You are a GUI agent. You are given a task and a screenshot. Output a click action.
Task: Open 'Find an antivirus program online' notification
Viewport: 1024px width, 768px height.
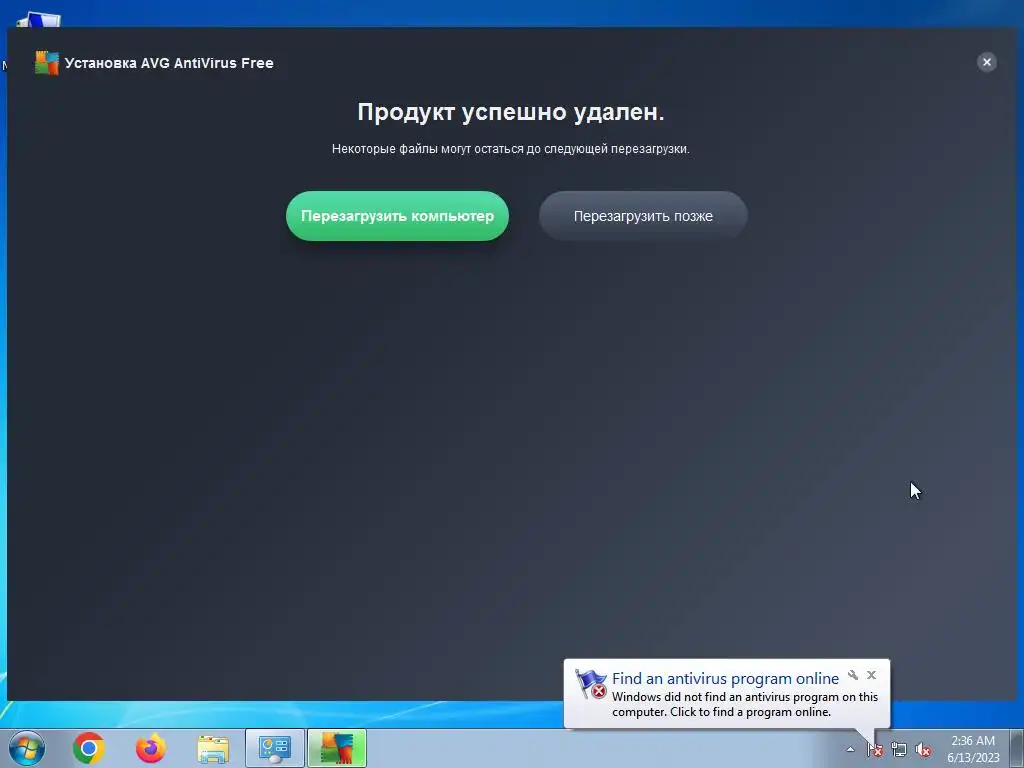point(725,679)
